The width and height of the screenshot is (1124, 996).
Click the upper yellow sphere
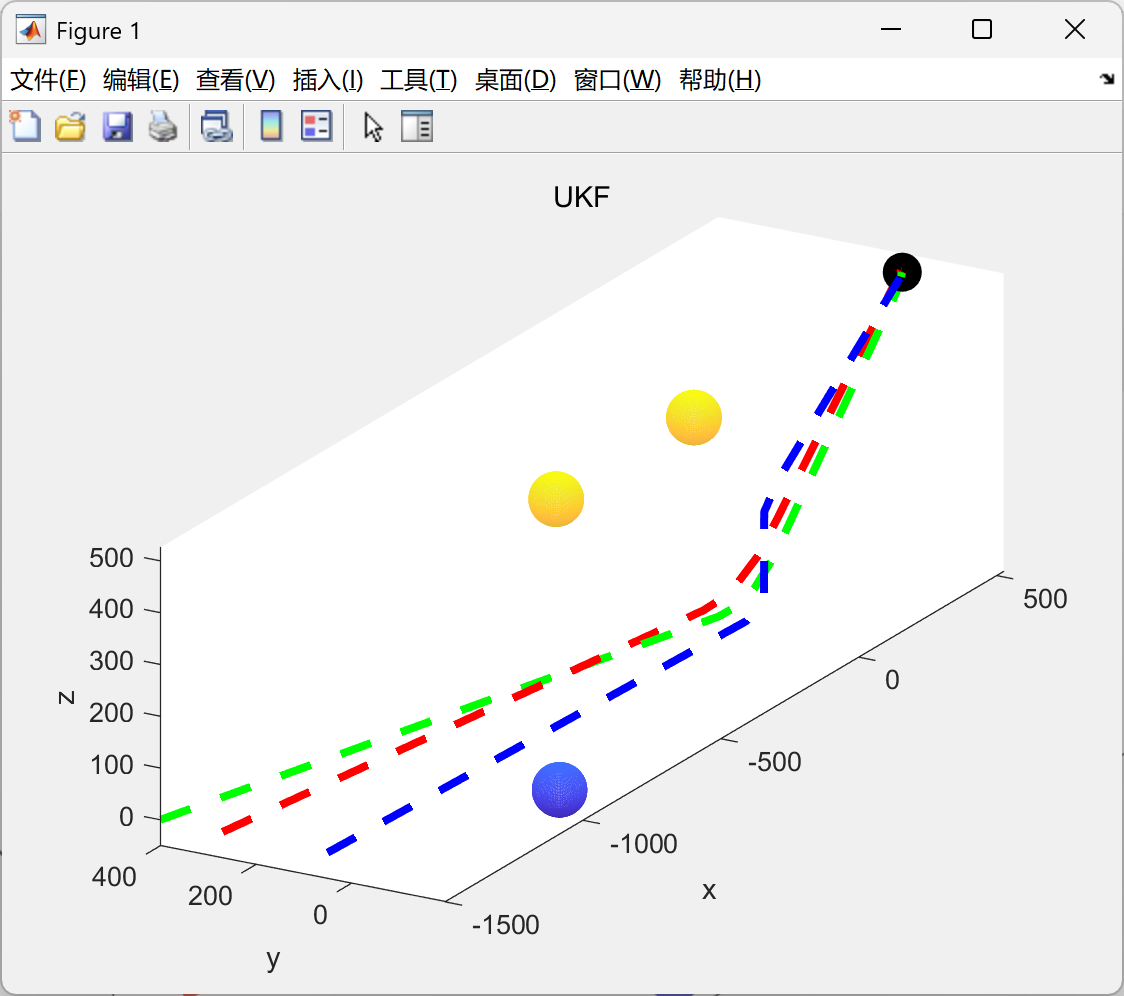pyautogui.click(x=693, y=417)
